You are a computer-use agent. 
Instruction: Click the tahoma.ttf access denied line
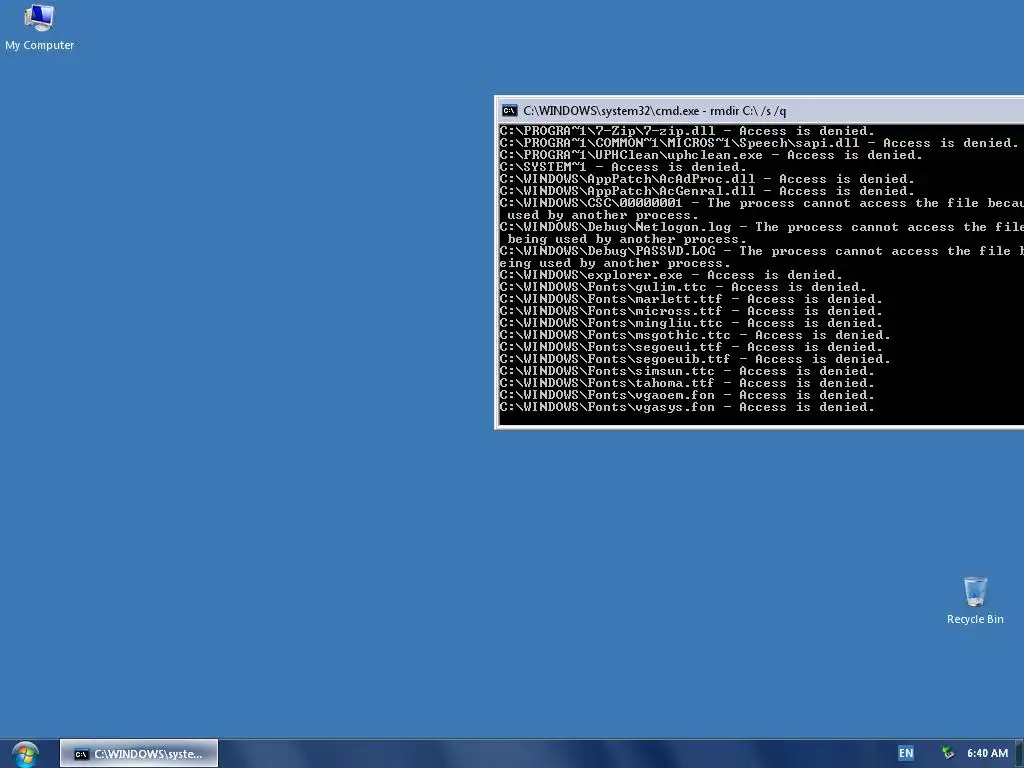686,383
